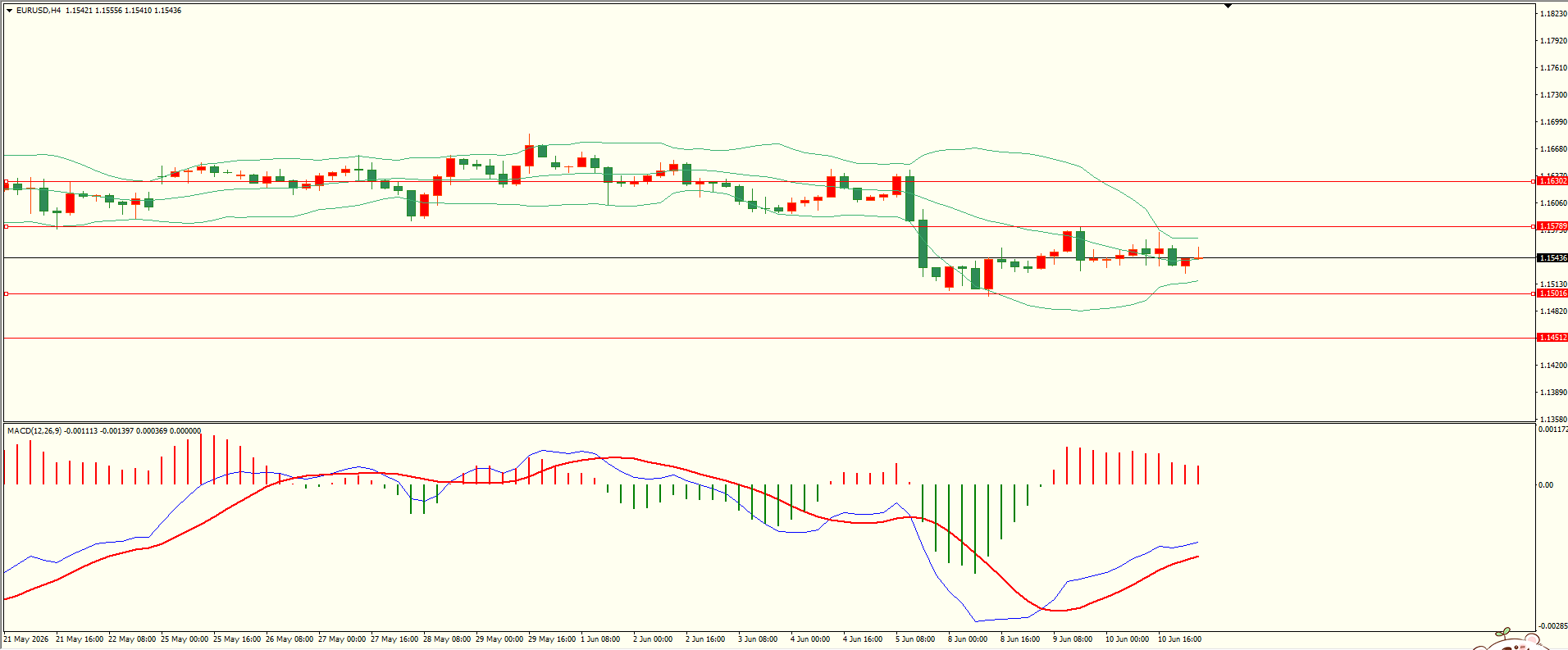Click the black current price tag 1.15436
The width and height of the screenshot is (1568, 650).
tap(1552, 258)
